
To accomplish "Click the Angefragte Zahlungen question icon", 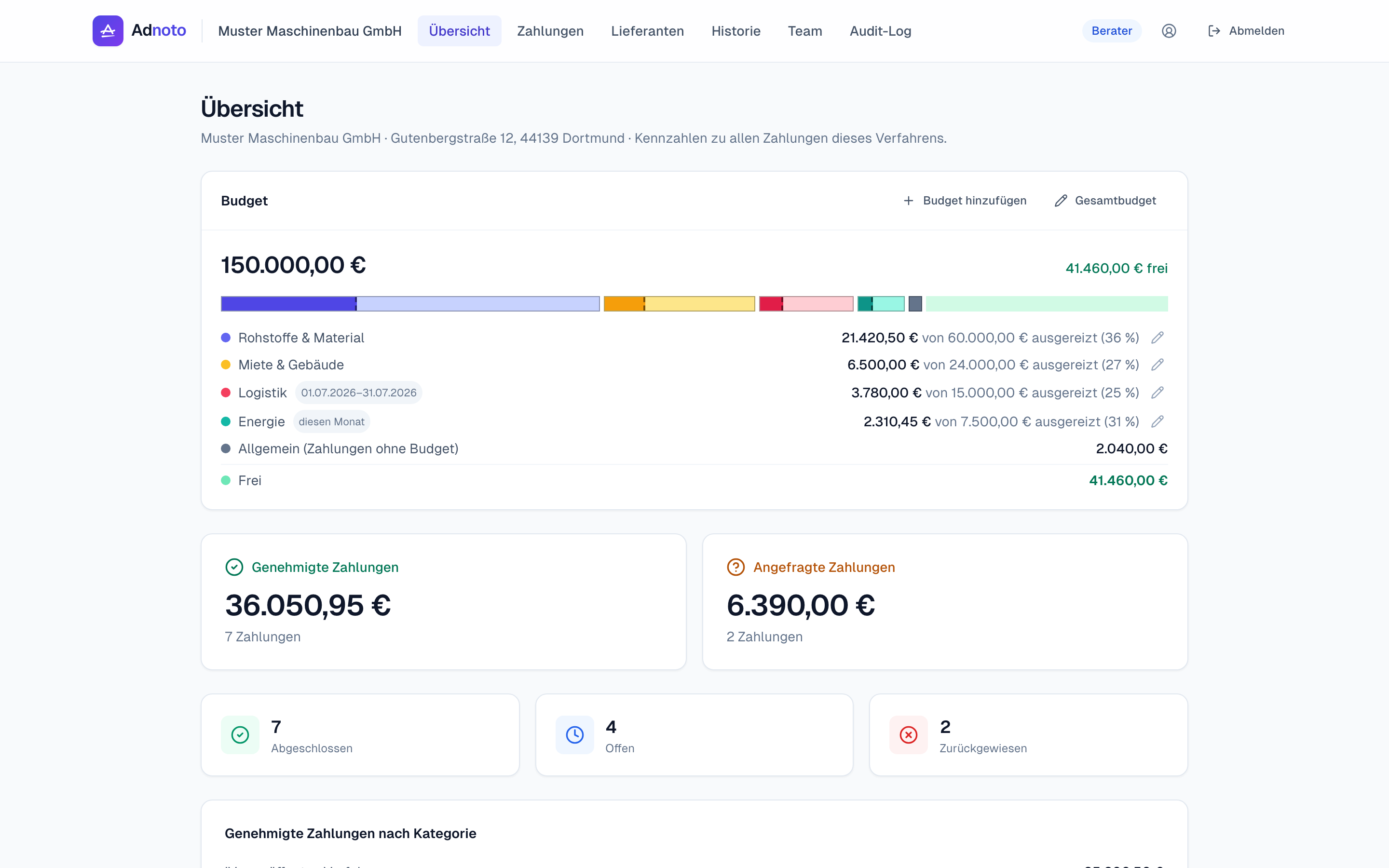I will (x=736, y=567).
